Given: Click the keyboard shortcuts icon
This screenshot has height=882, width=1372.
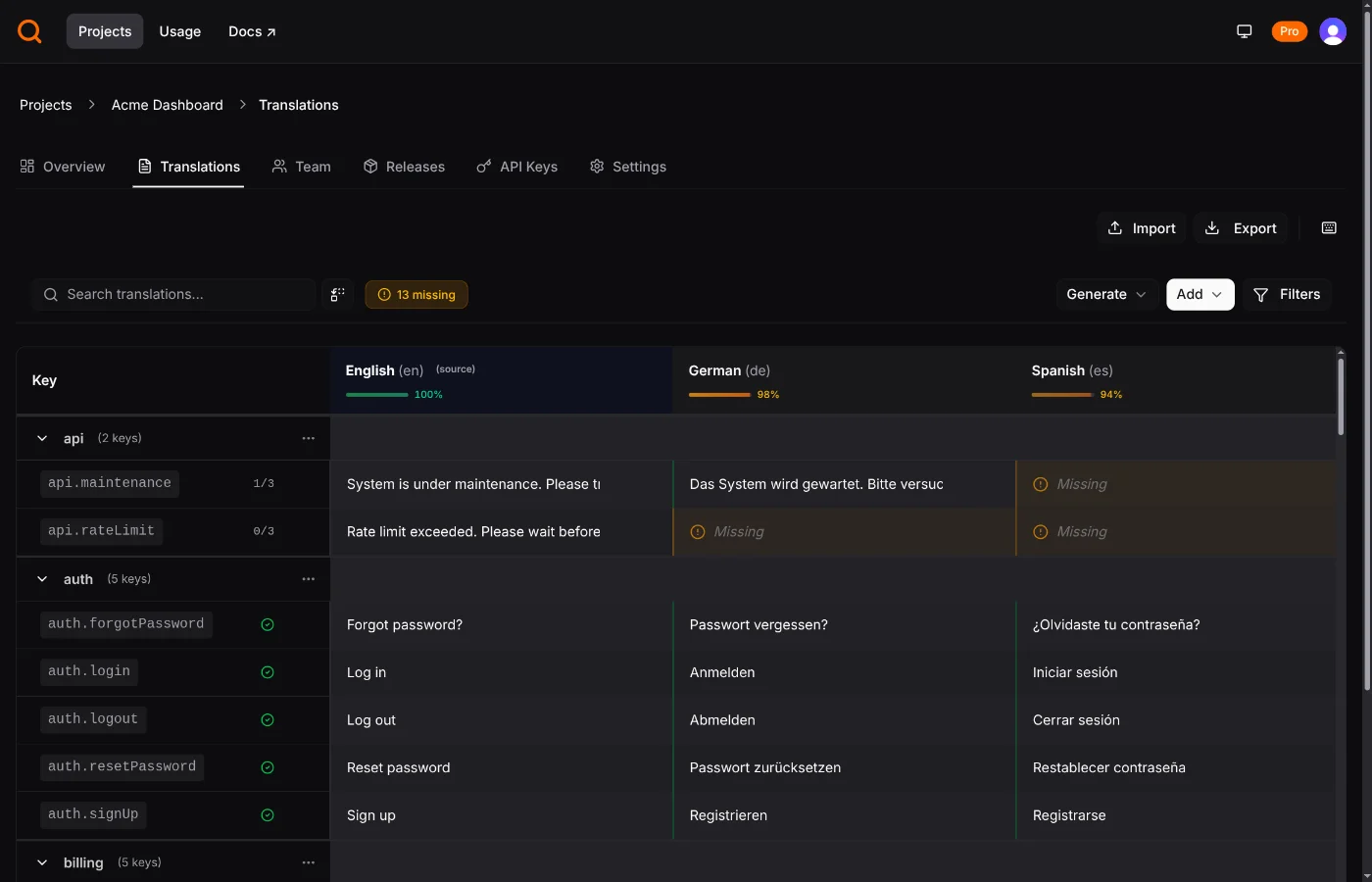Looking at the screenshot, I should [1329, 228].
